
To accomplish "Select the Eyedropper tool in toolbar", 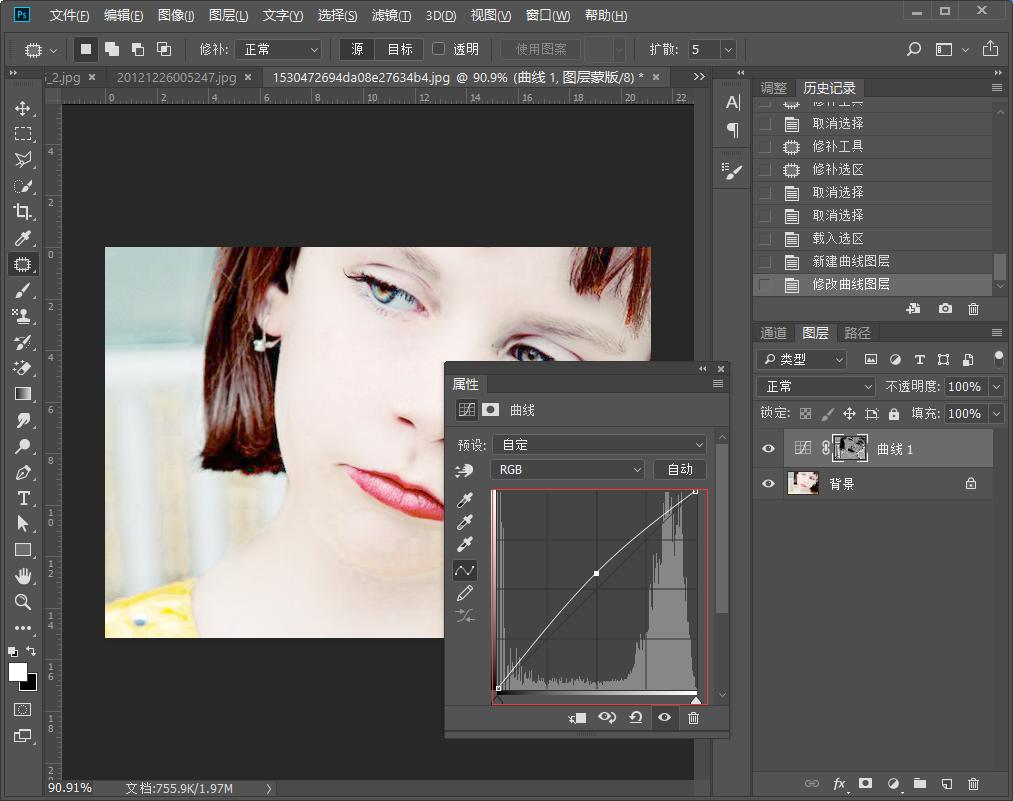I will (22, 238).
